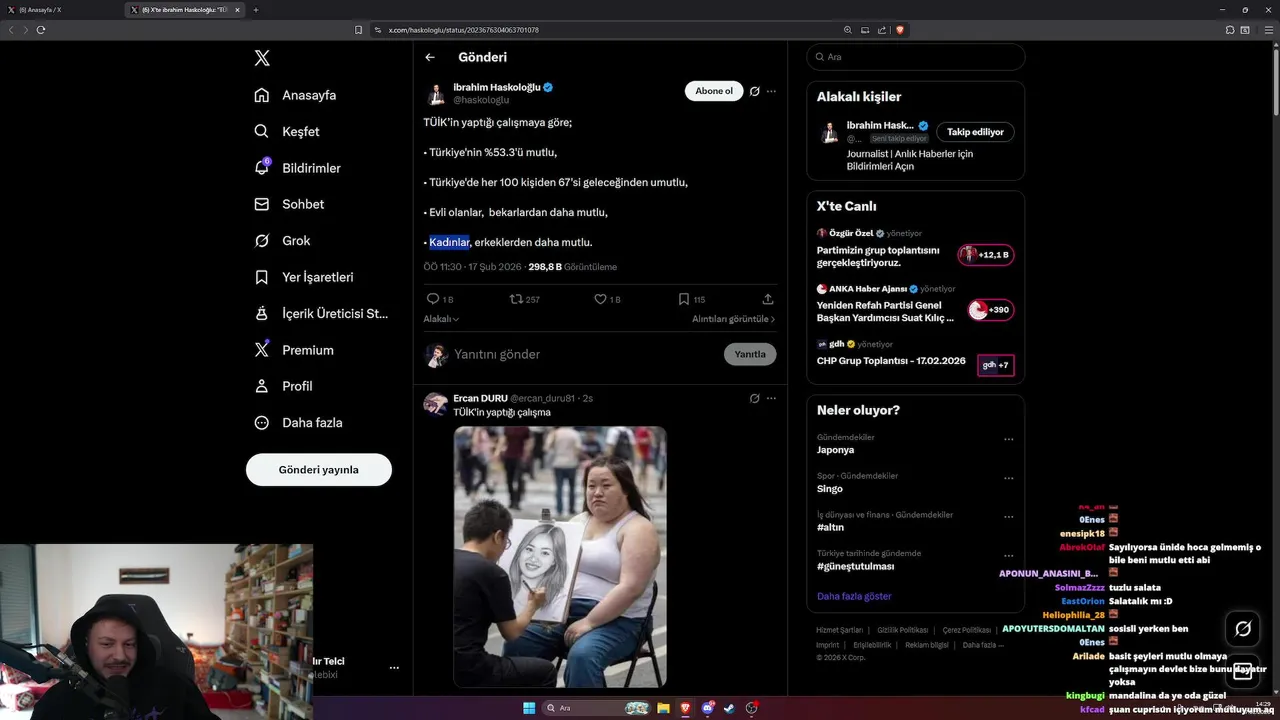1280x720 pixels.
Task: Click Abone ol button
Action: [714, 91]
